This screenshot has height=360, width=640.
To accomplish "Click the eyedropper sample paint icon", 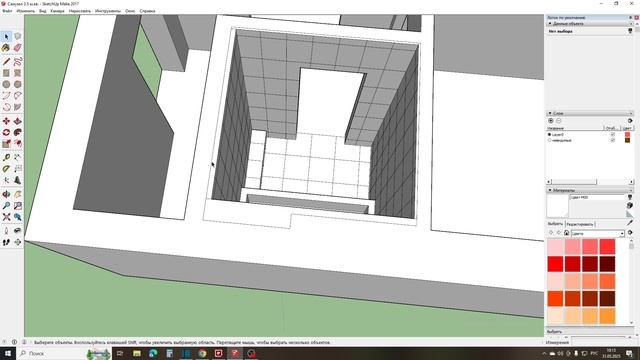I will tap(630, 222).
